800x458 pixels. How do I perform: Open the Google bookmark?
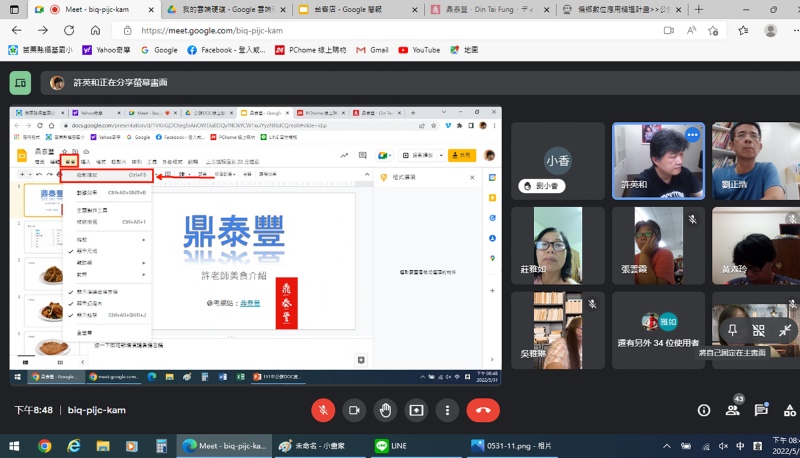pyautogui.click(x=159, y=50)
